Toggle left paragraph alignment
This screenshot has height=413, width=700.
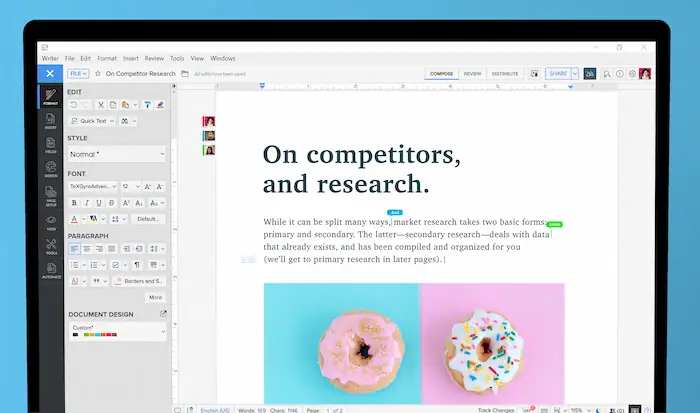(x=73, y=248)
